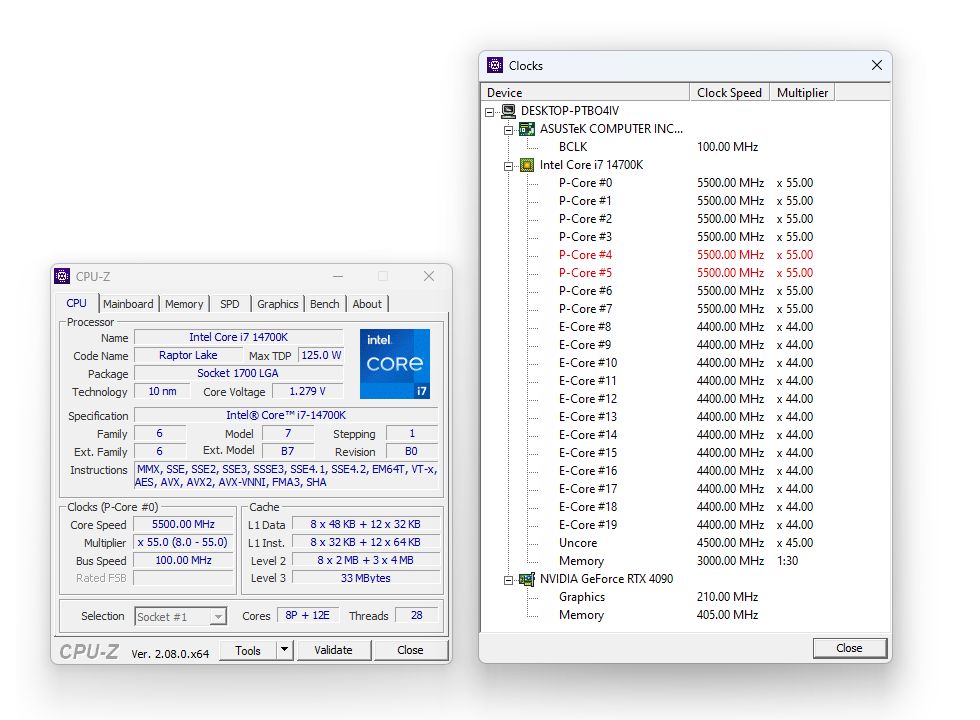
Task: Click the Level 3 cache value 33 MBytes
Action: [x=366, y=578]
